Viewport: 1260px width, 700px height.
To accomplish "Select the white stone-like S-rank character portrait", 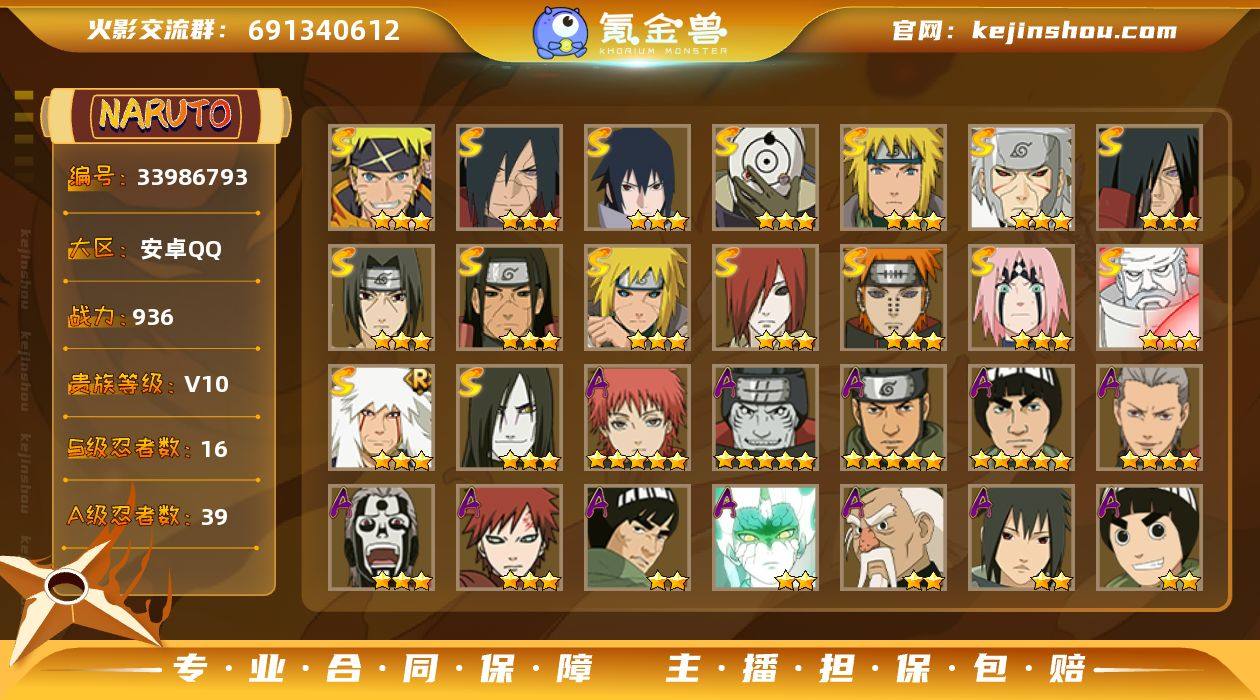I will point(1149,298).
